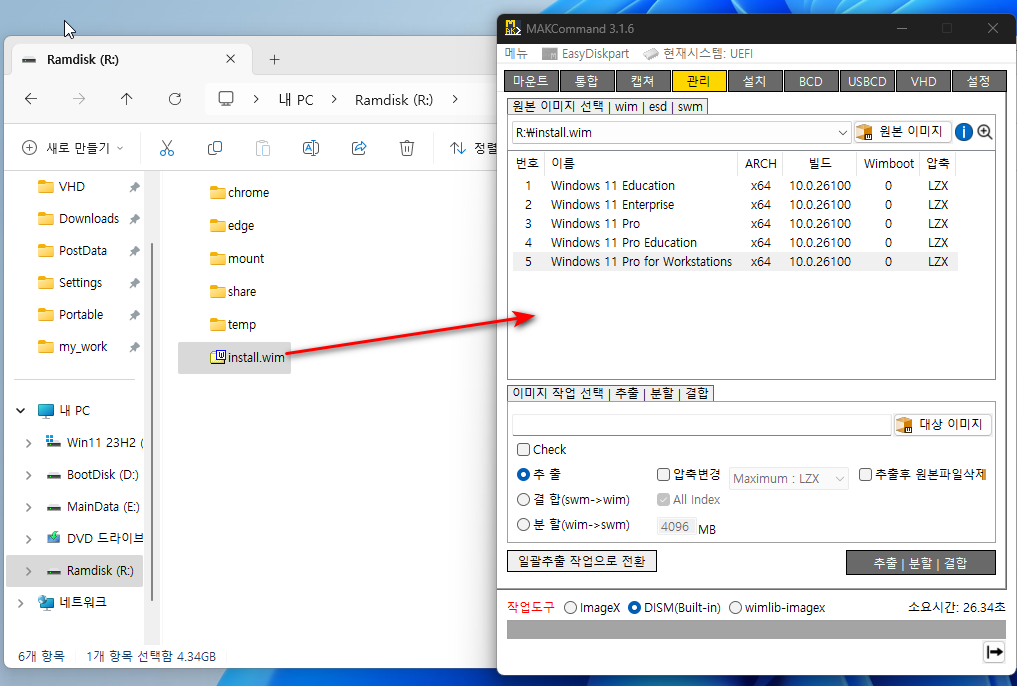1017x686 pixels.
Task: Open the VHD quick access folder
Action: coord(62,187)
